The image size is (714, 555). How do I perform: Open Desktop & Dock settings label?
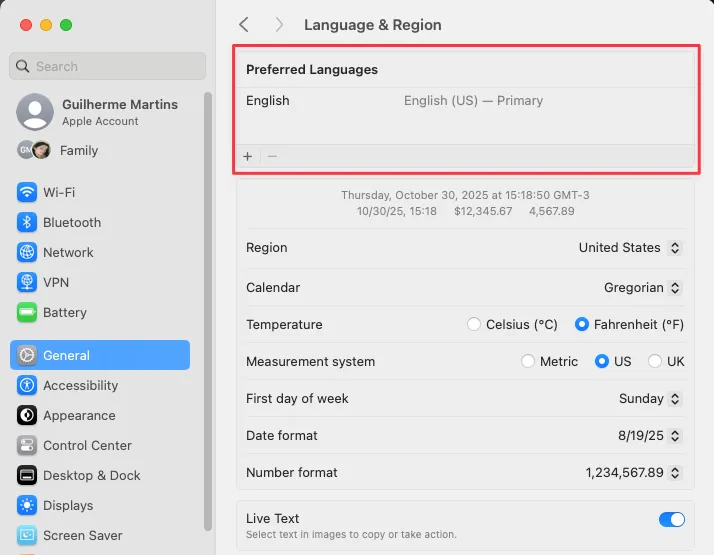click(92, 475)
